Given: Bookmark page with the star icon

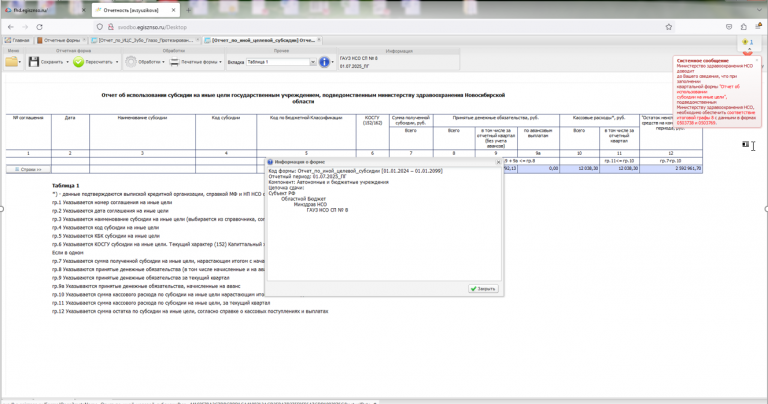Looking at the screenshot, I should [669, 27].
